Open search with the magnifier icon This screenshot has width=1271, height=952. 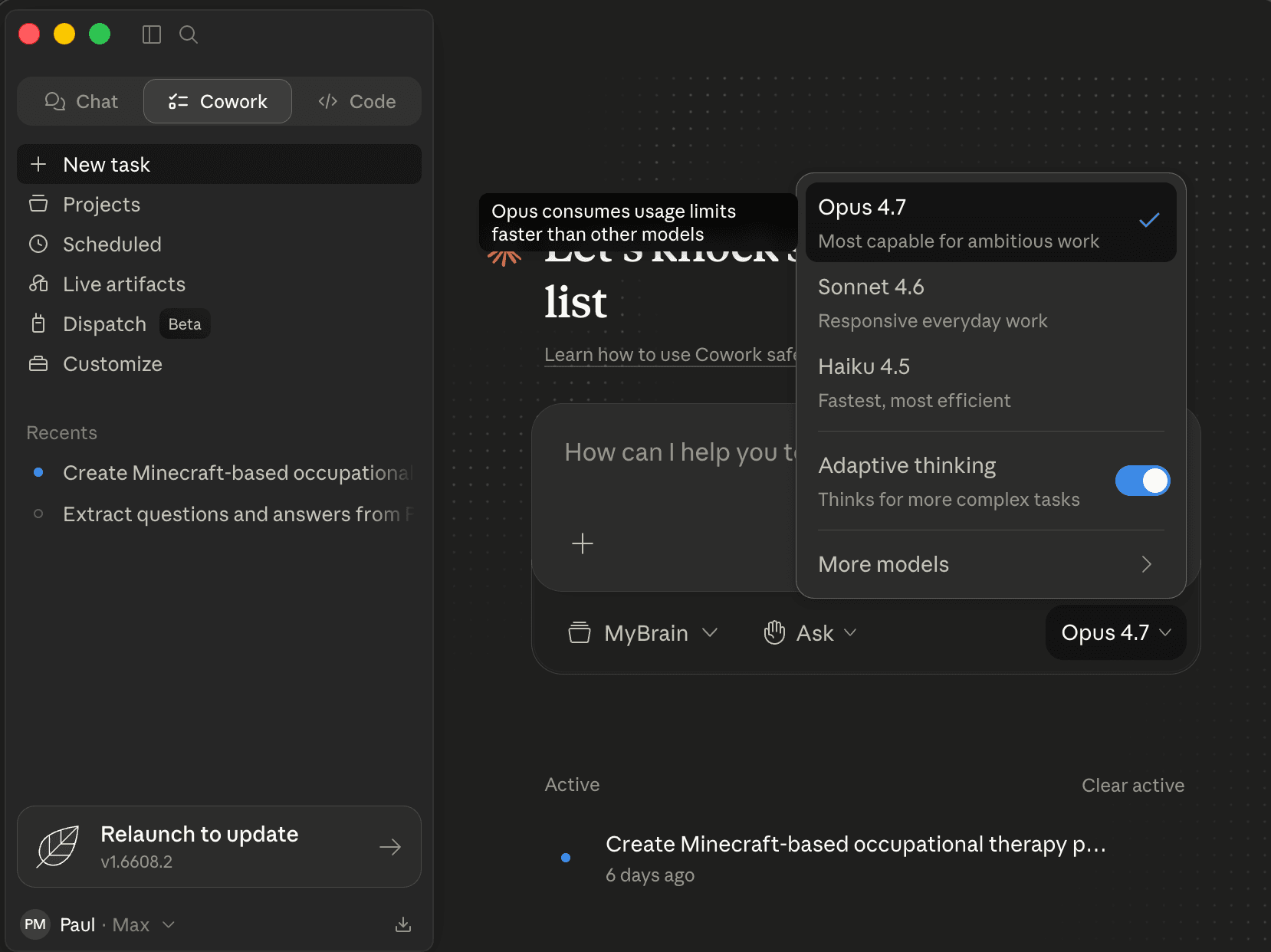pos(189,34)
